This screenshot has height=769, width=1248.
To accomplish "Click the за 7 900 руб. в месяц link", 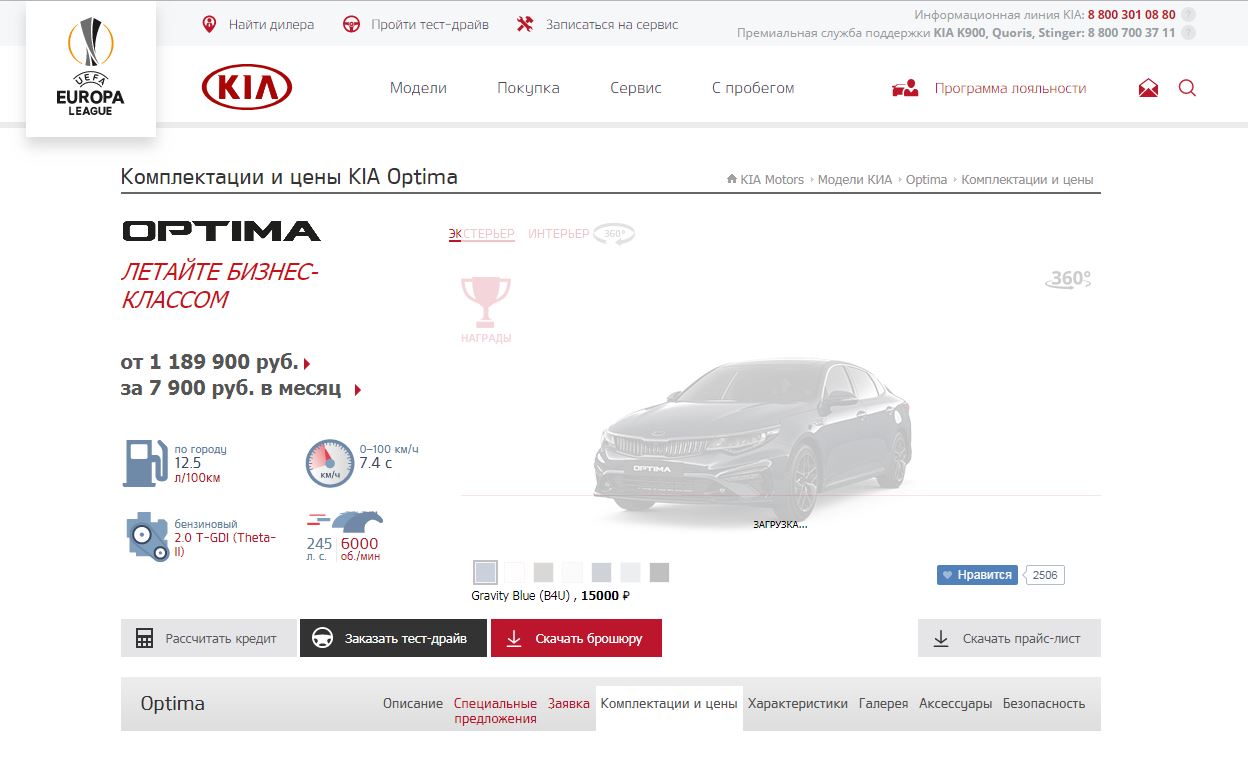I will [x=240, y=388].
